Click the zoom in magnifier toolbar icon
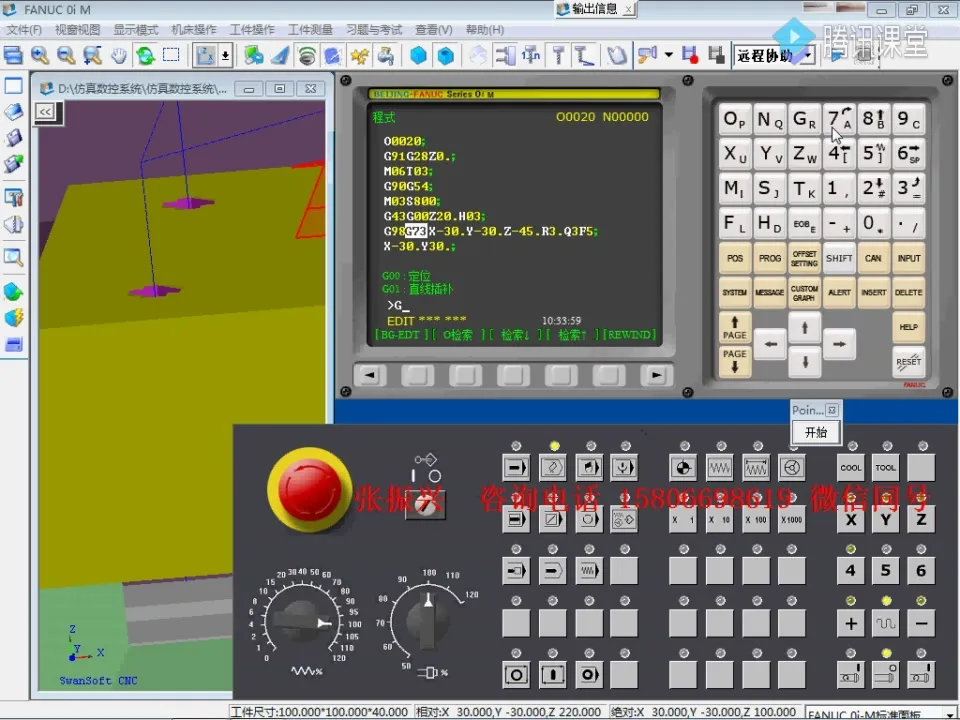 pos(40,55)
